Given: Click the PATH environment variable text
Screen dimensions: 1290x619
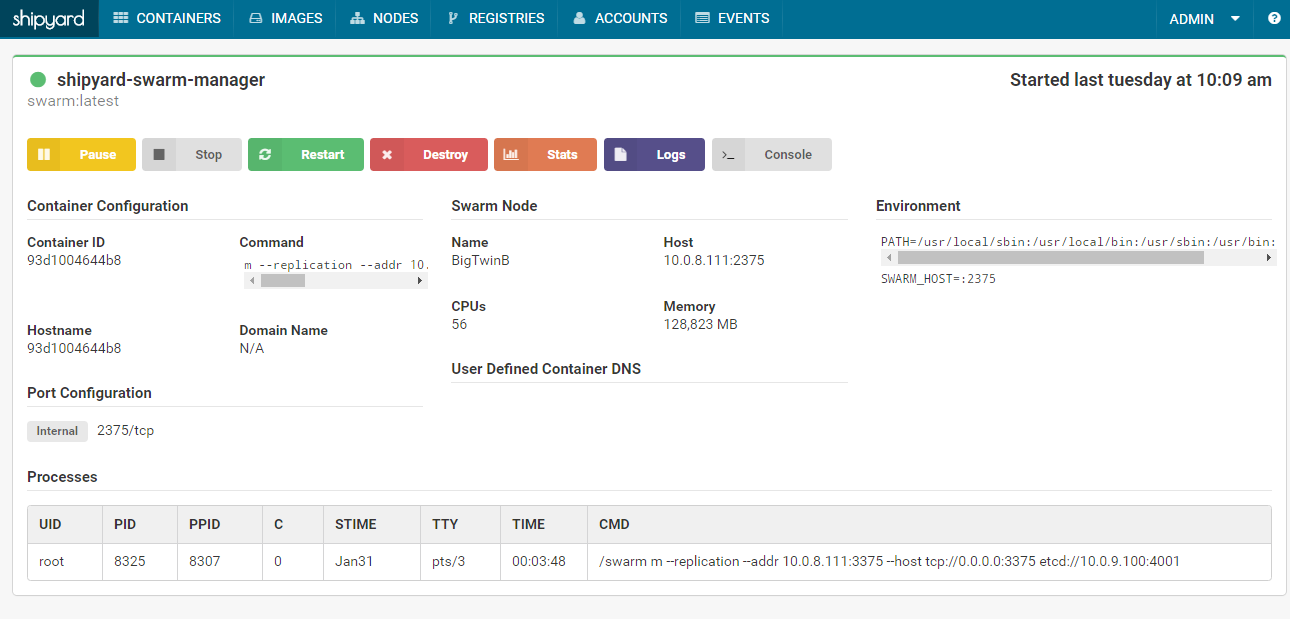Looking at the screenshot, I should 1077,242.
